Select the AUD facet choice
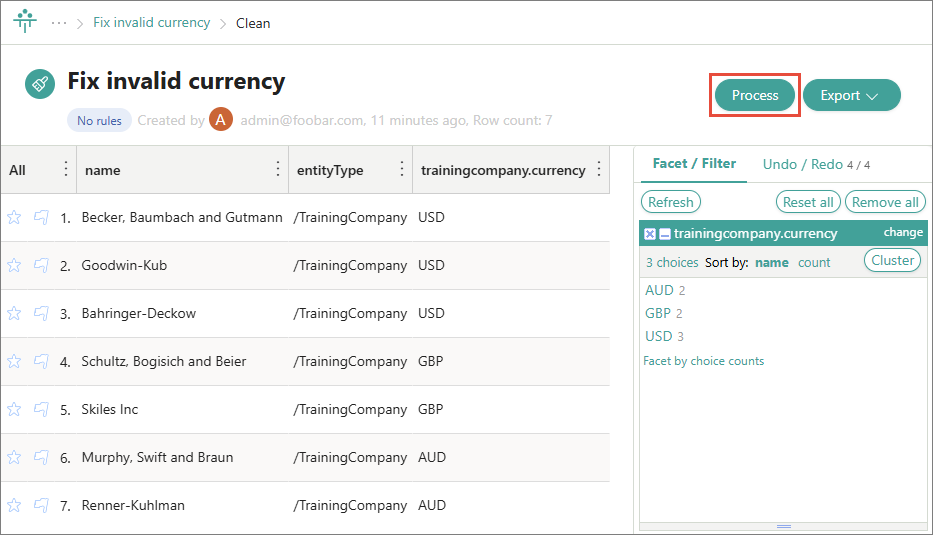 tap(659, 290)
